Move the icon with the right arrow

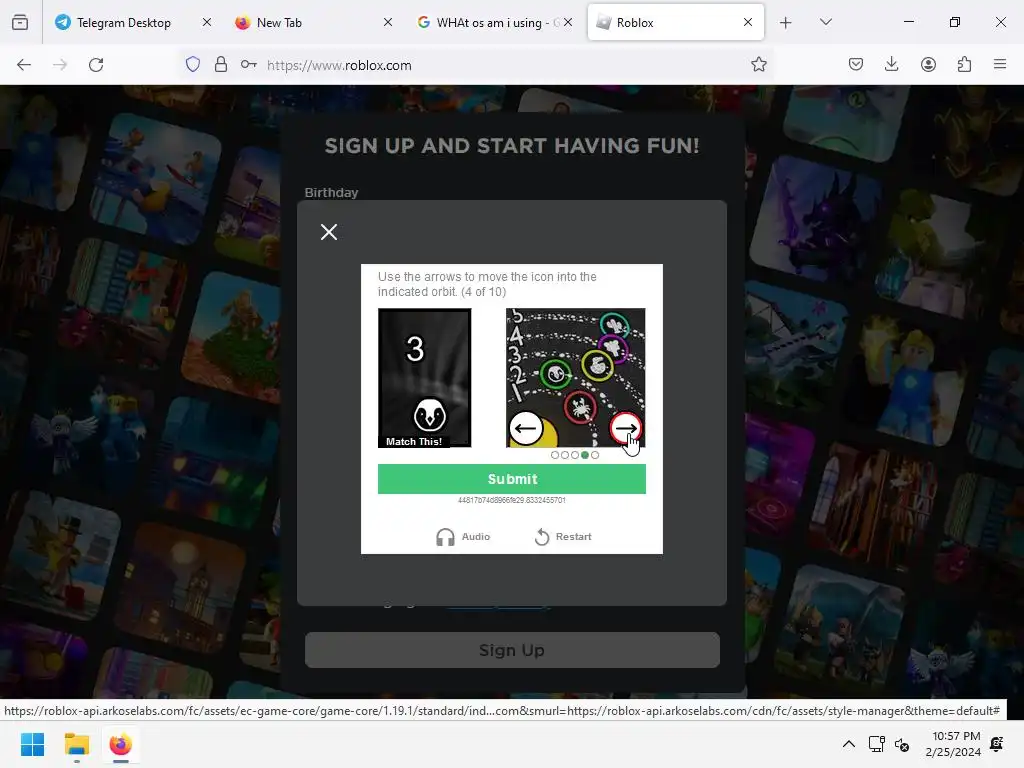(x=626, y=428)
